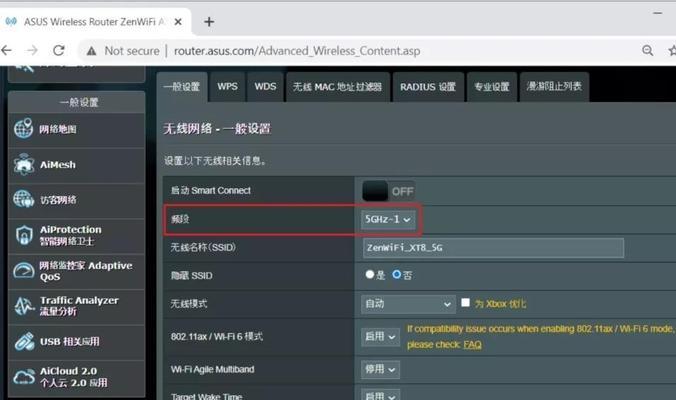
Task: Open the Wi-Fi Agile Multiband dropdown
Action: pyautogui.click(x=380, y=369)
